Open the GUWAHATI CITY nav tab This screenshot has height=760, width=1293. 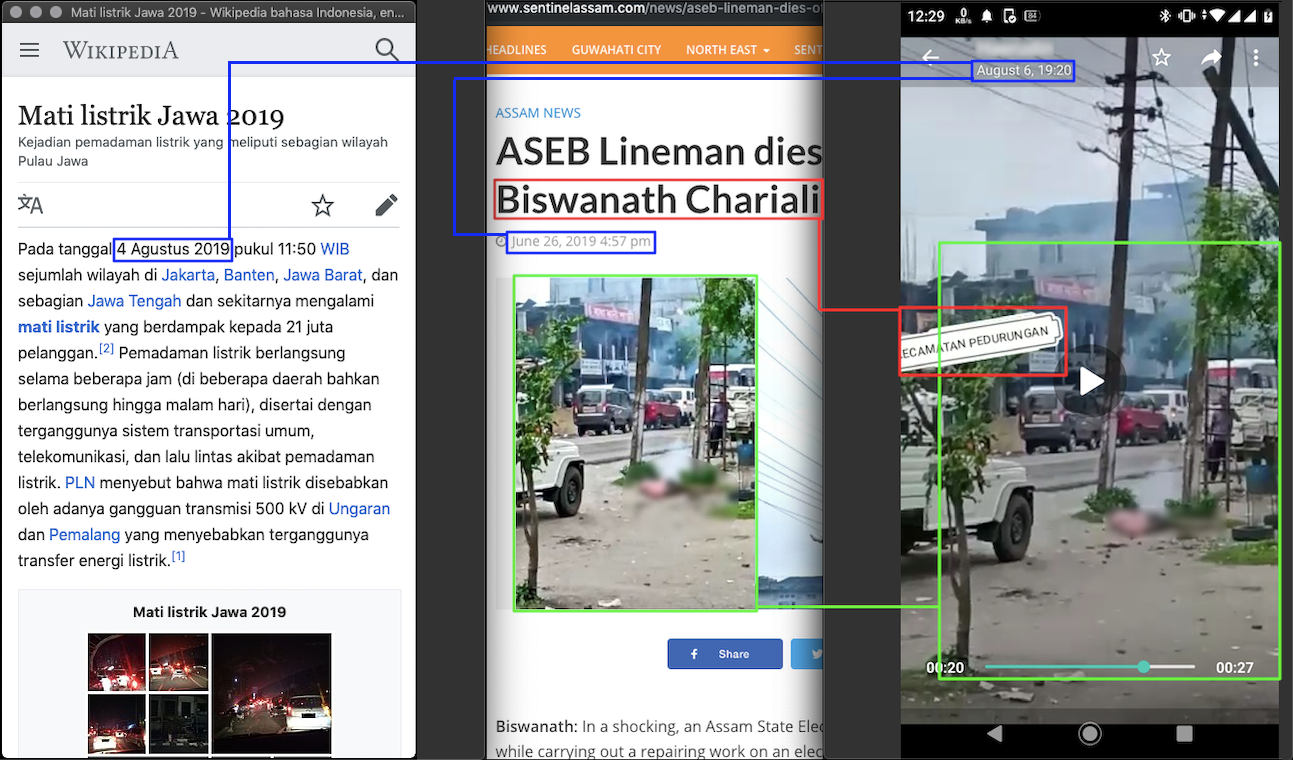[x=616, y=50]
